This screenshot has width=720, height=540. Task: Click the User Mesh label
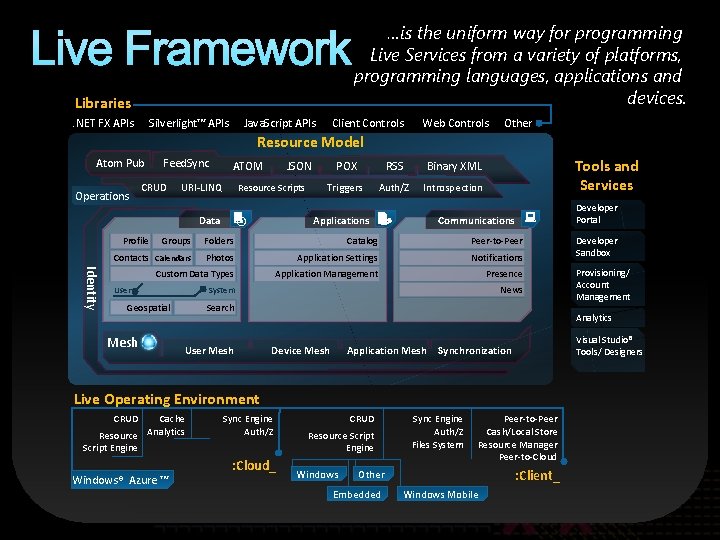coord(209,350)
